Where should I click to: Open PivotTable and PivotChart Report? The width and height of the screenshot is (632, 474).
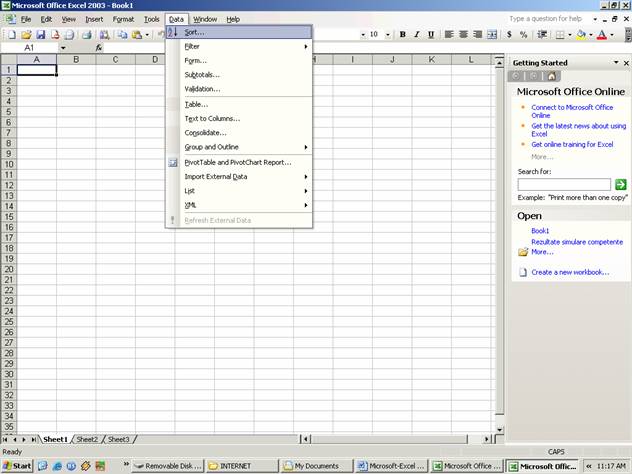tap(239, 162)
